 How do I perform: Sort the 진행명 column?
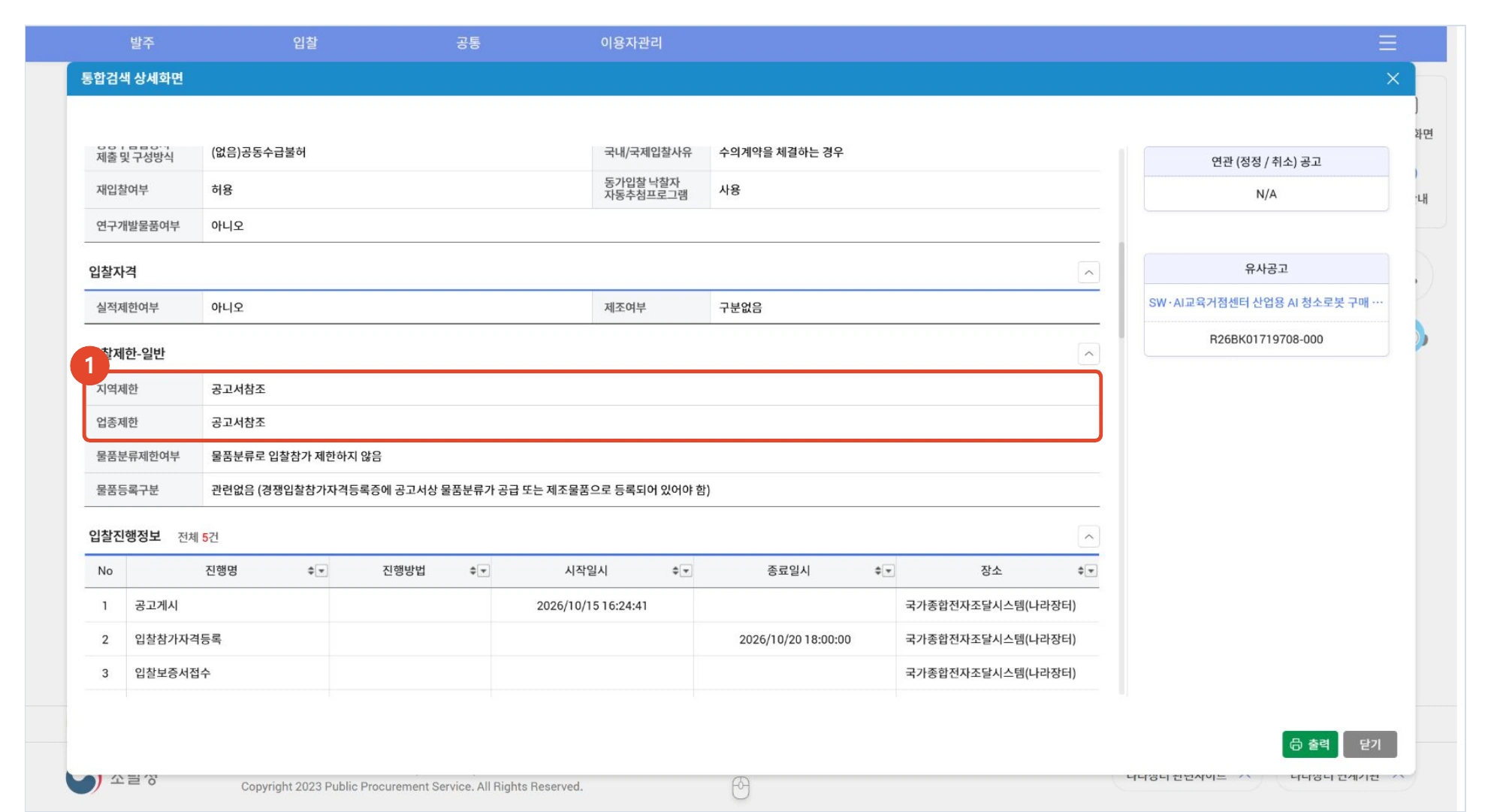[x=311, y=571]
